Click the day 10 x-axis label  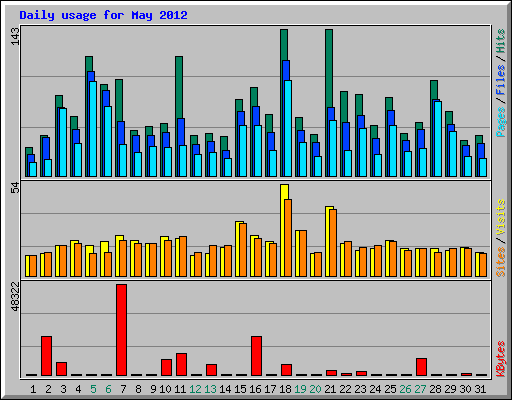click(x=165, y=389)
